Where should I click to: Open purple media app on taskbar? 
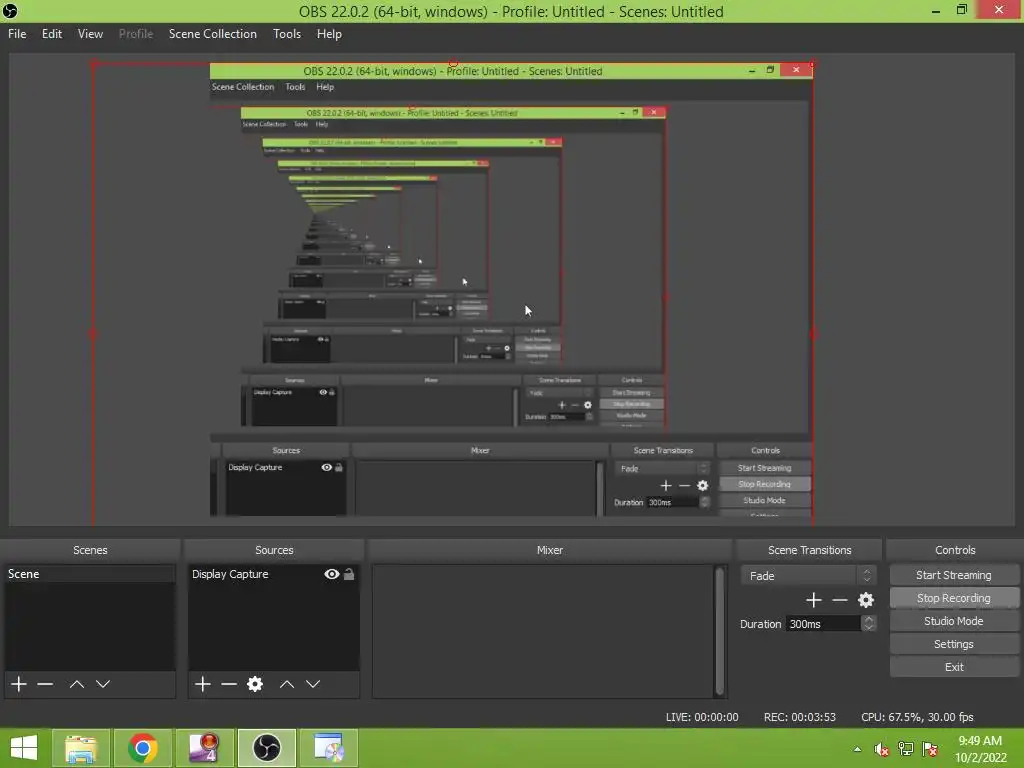[204, 748]
